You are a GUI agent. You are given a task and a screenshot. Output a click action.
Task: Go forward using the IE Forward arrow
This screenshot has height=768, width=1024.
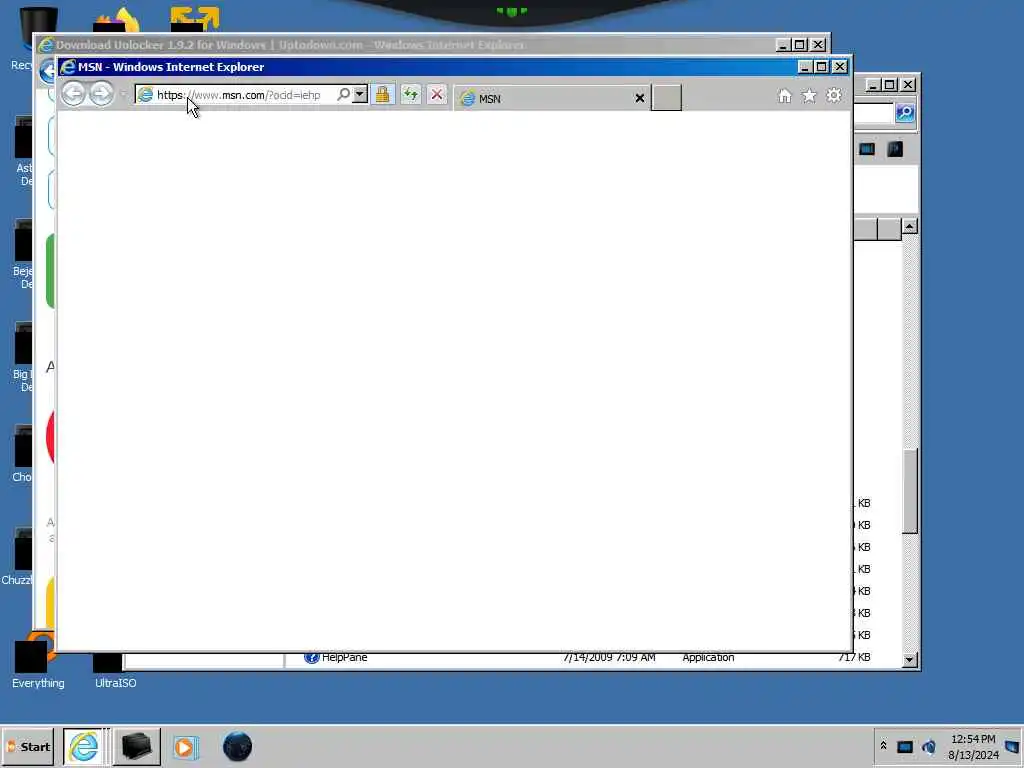[x=101, y=95]
